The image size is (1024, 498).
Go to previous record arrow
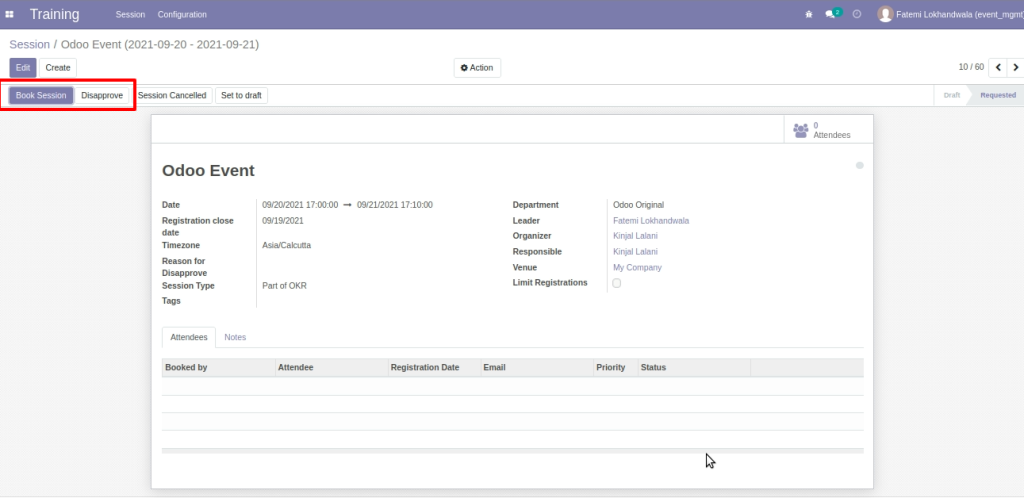click(x=998, y=68)
